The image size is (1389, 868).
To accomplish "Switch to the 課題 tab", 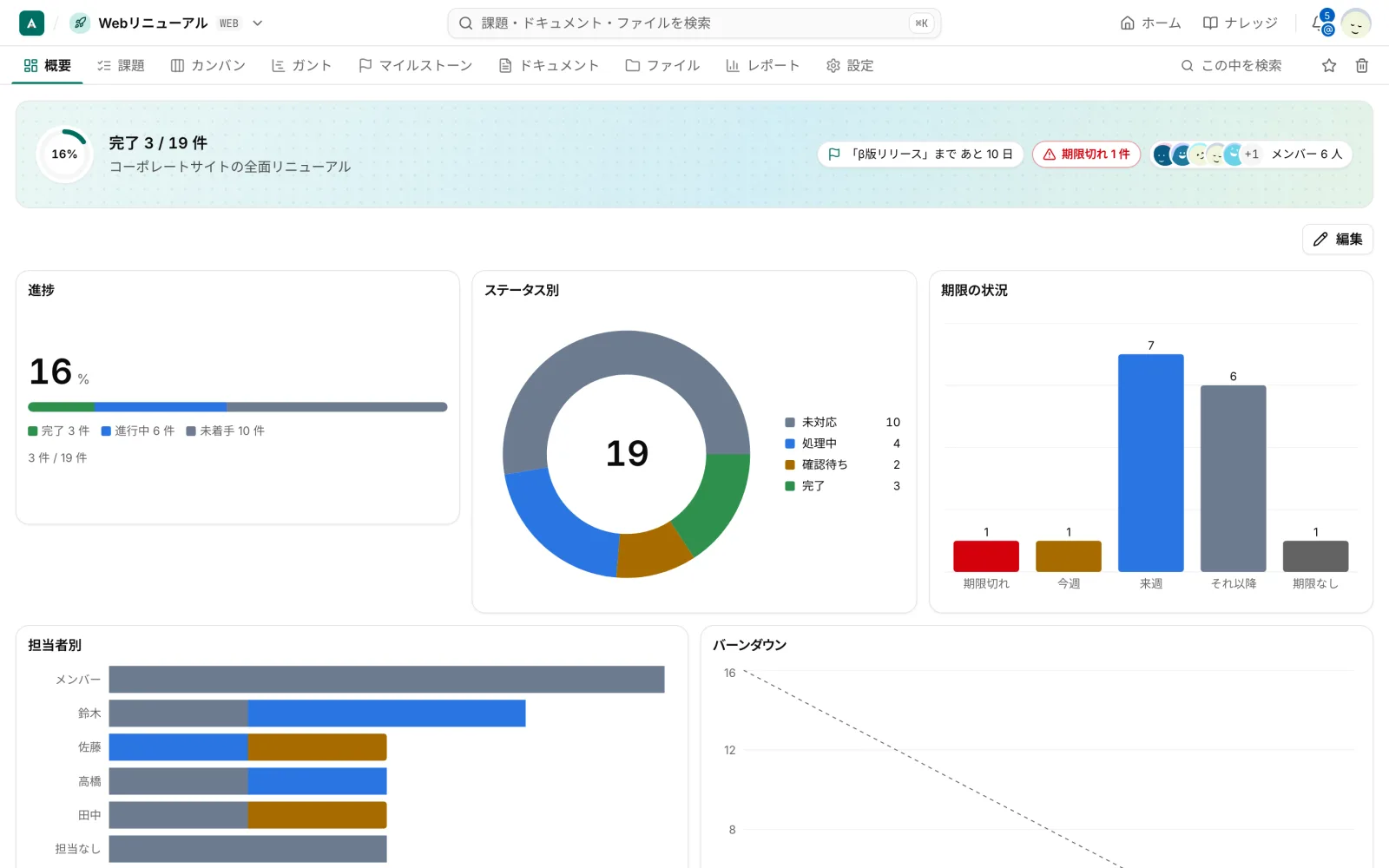I will (x=121, y=65).
